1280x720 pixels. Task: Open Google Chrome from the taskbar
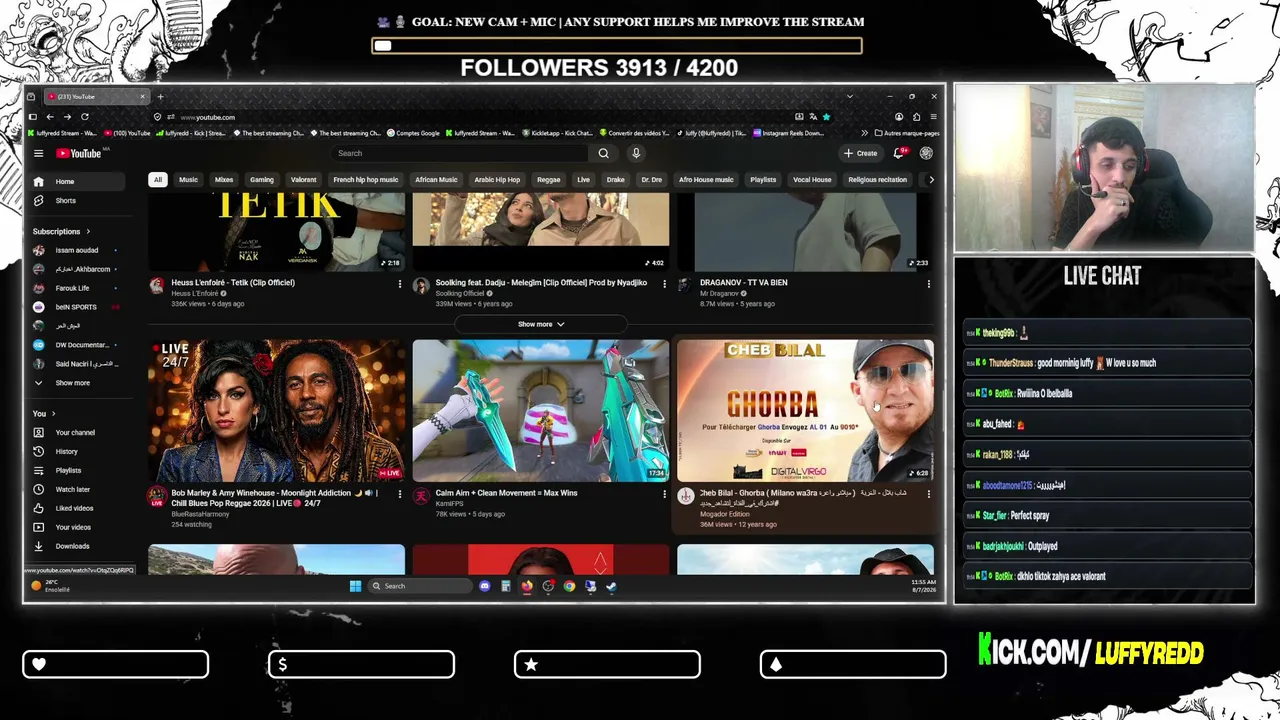(569, 586)
